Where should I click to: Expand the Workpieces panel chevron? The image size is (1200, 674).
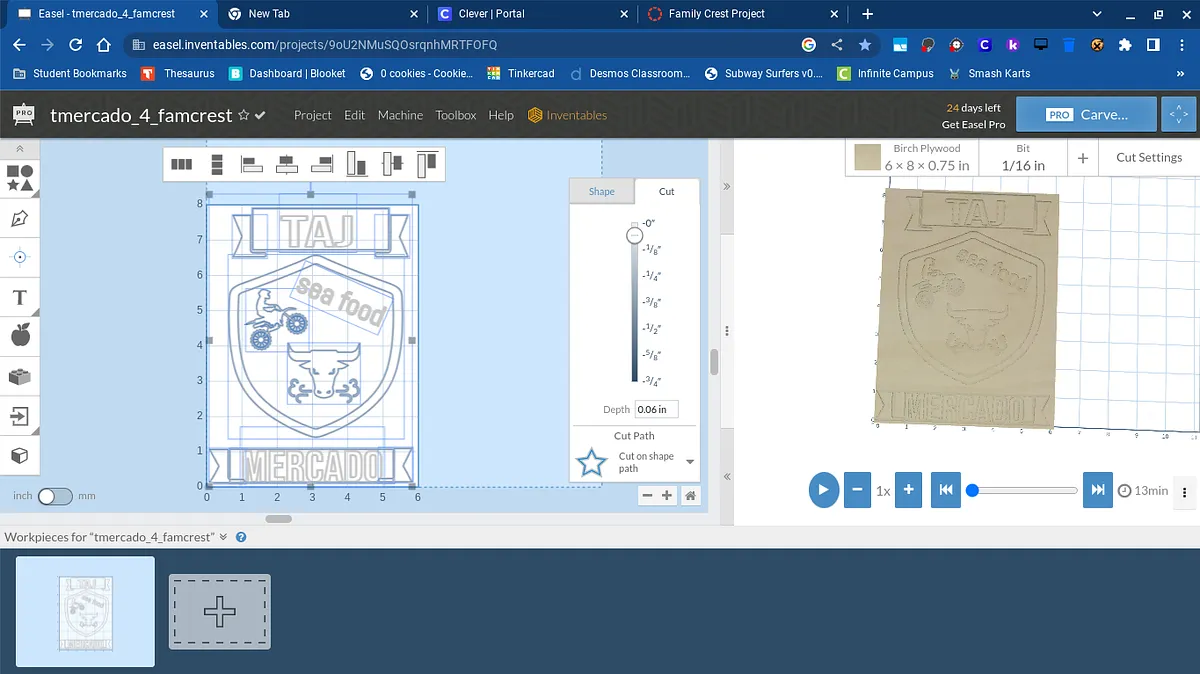tap(224, 537)
